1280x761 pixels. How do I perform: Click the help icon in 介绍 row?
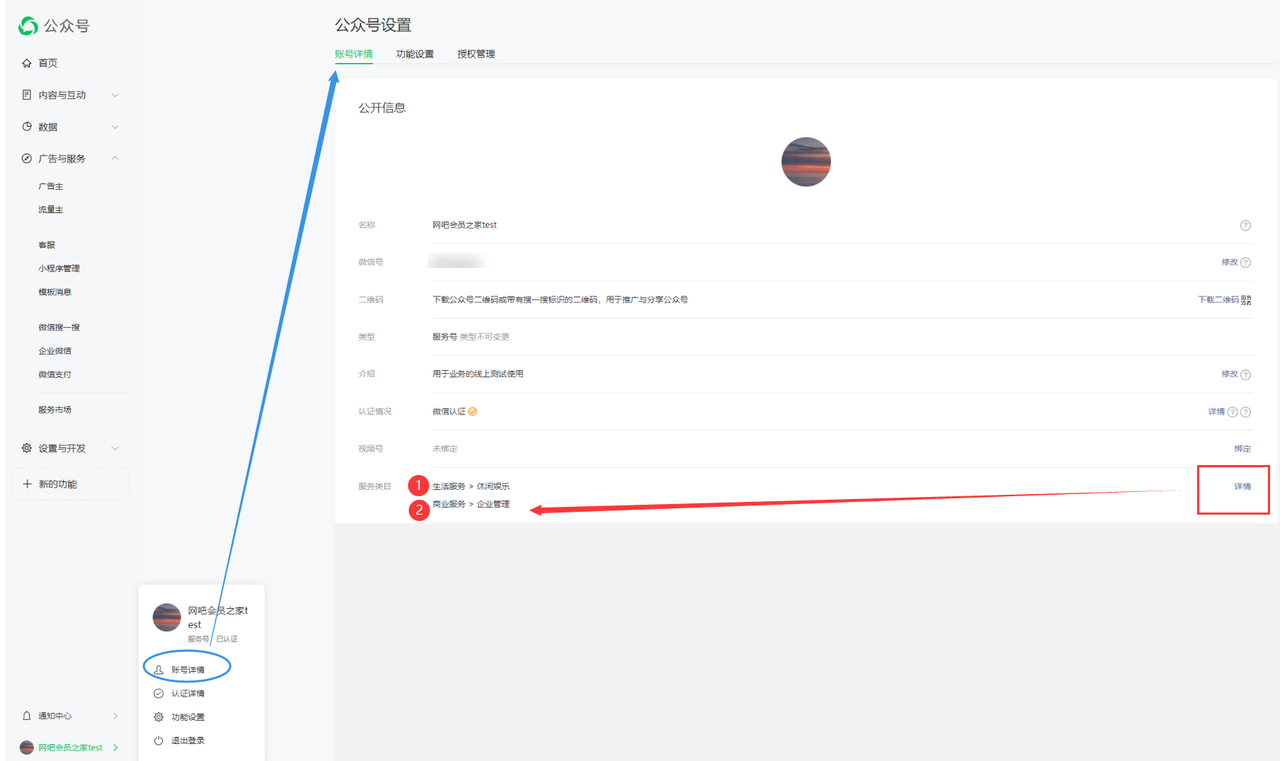click(1245, 374)
